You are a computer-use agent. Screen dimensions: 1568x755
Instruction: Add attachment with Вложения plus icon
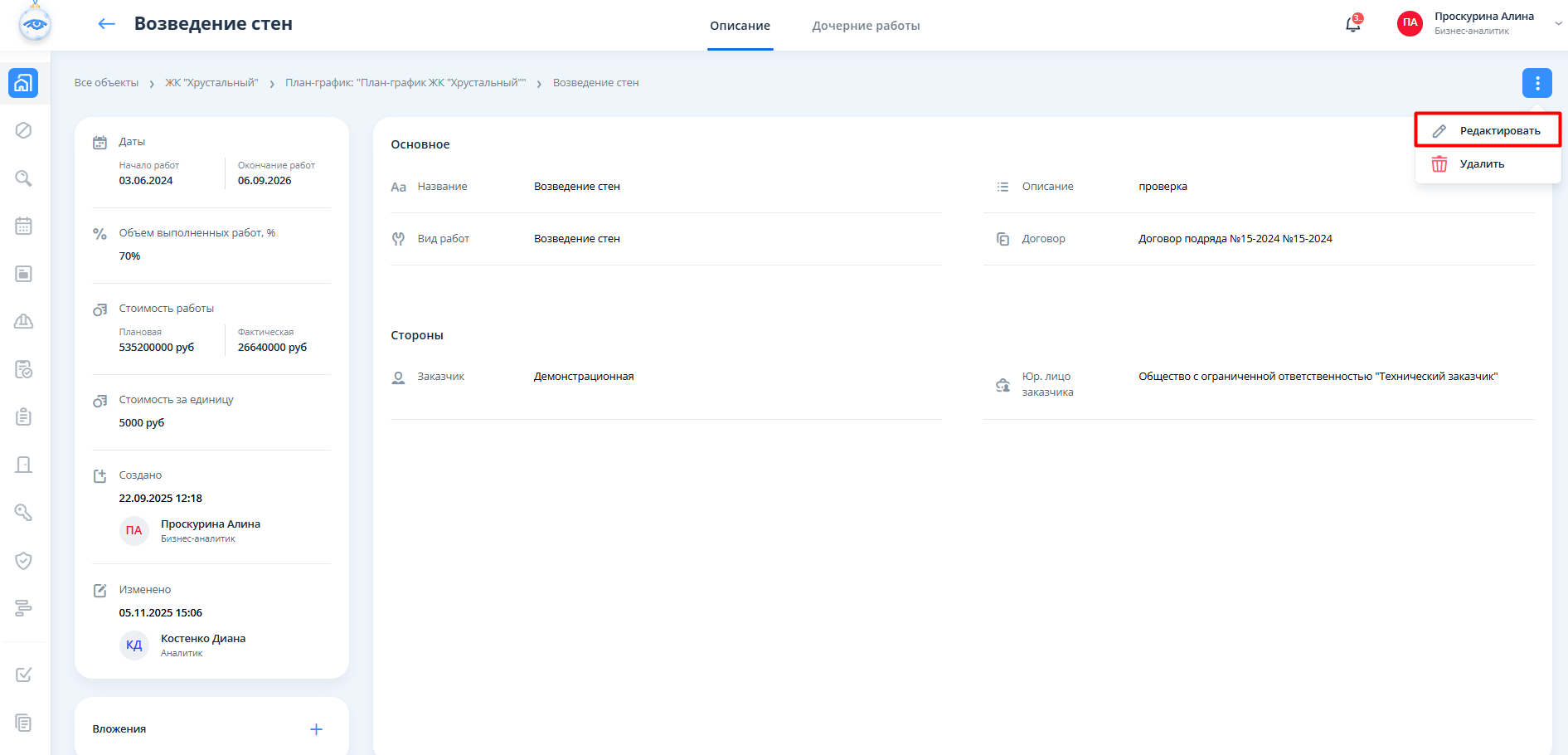pos(316,729)
